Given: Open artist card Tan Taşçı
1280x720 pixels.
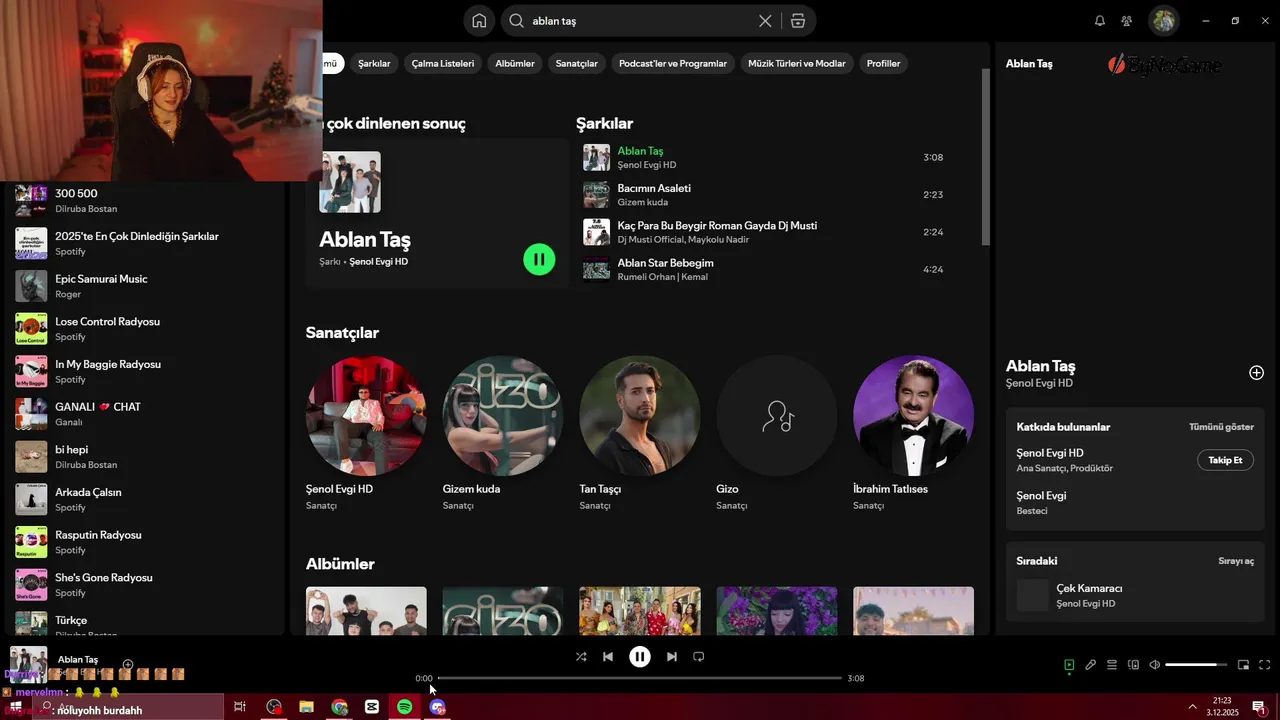Looking at the screenshot, I should point(640,435).
